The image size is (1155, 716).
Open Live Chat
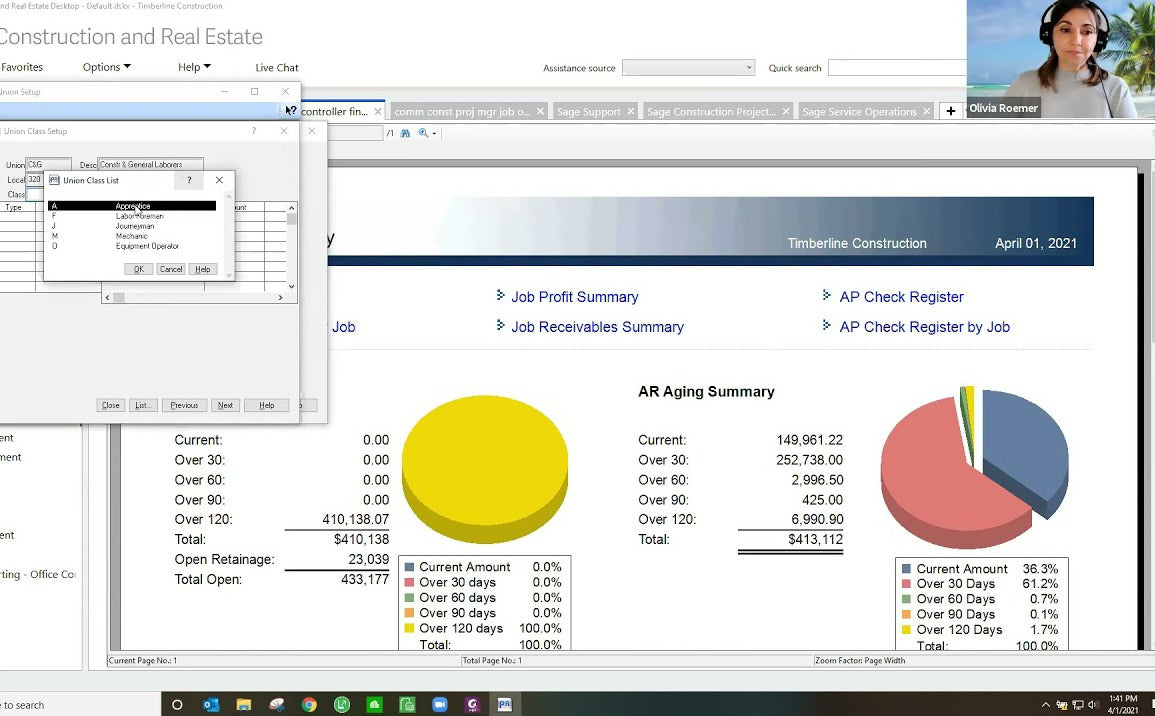point(277,68)
